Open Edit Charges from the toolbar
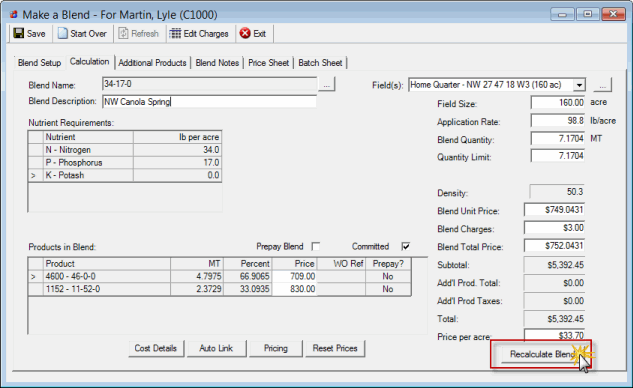Image resolution: width=633 pixels, height=388 pixels. pos(199,34)
